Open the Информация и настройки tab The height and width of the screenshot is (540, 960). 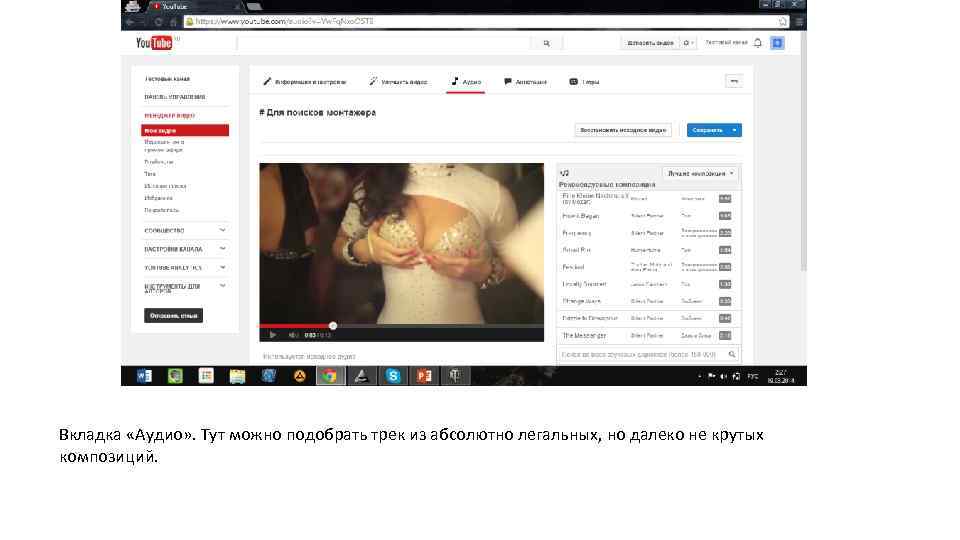304,81
